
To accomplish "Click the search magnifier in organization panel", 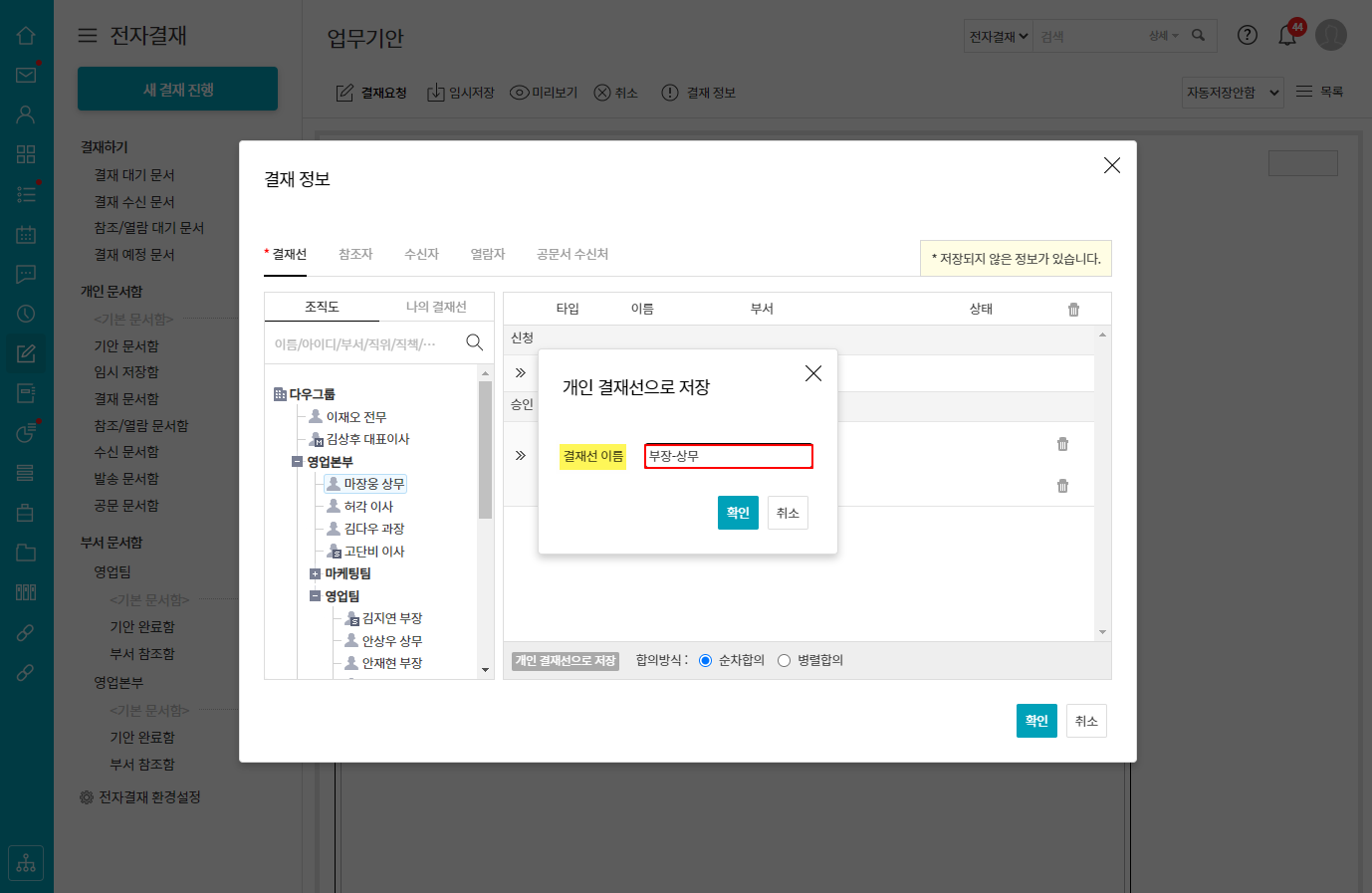I will click(474, 342).
